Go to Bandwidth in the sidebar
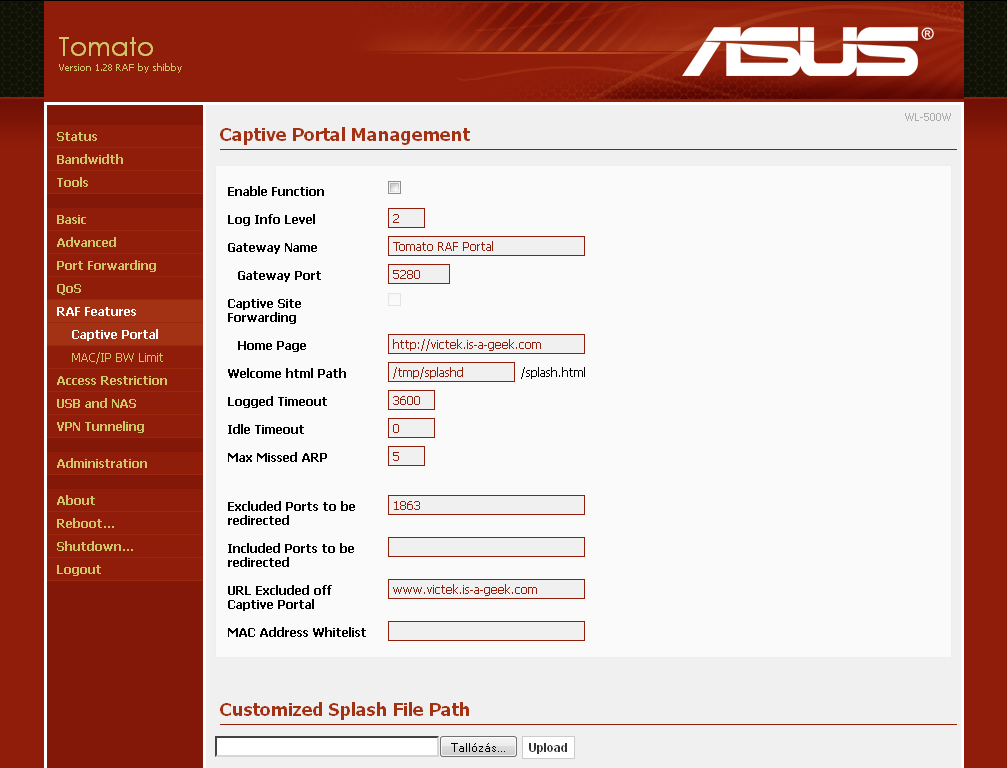 pyautogui.click(x=90, y=160)
